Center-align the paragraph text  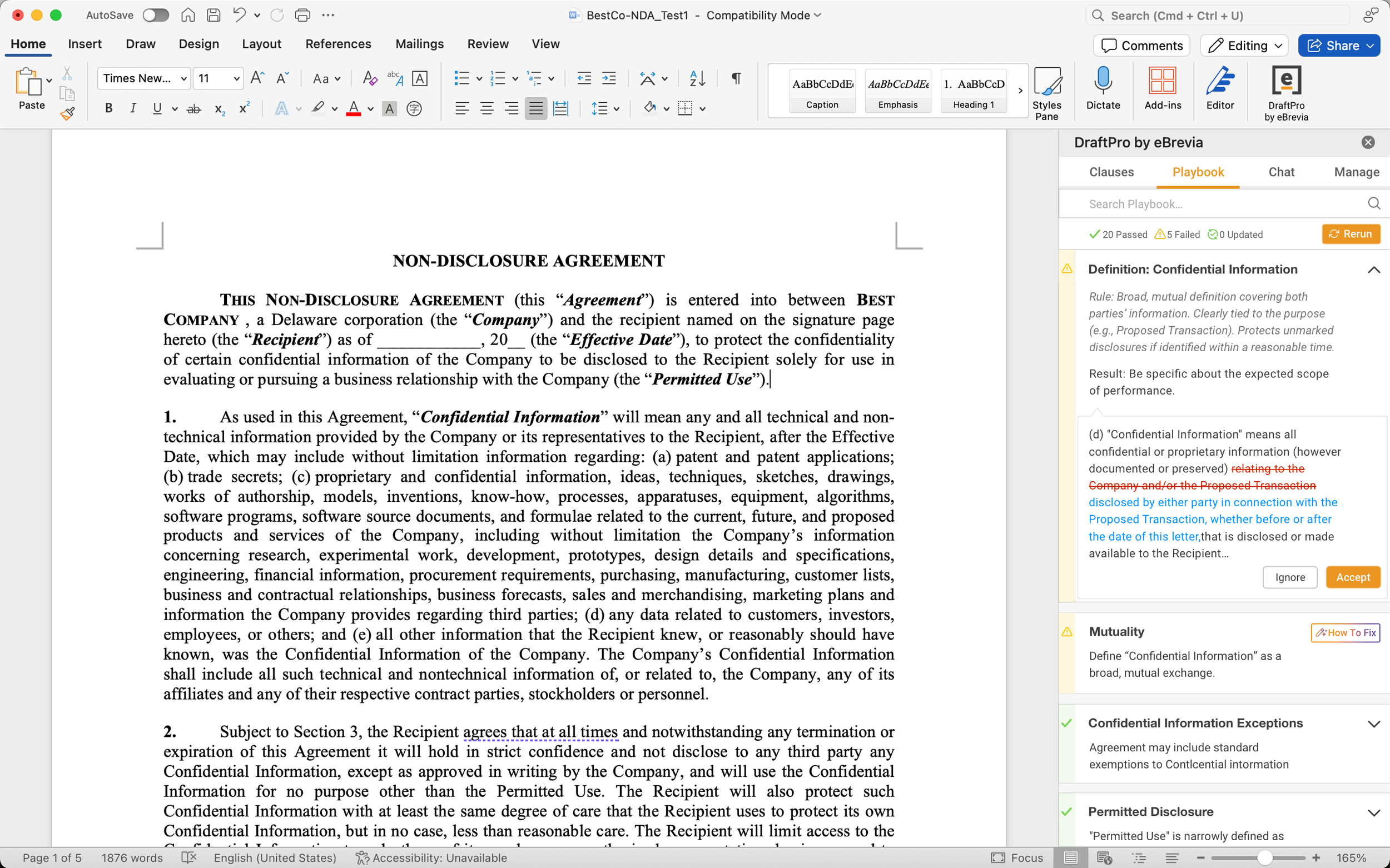coord(487,108)
